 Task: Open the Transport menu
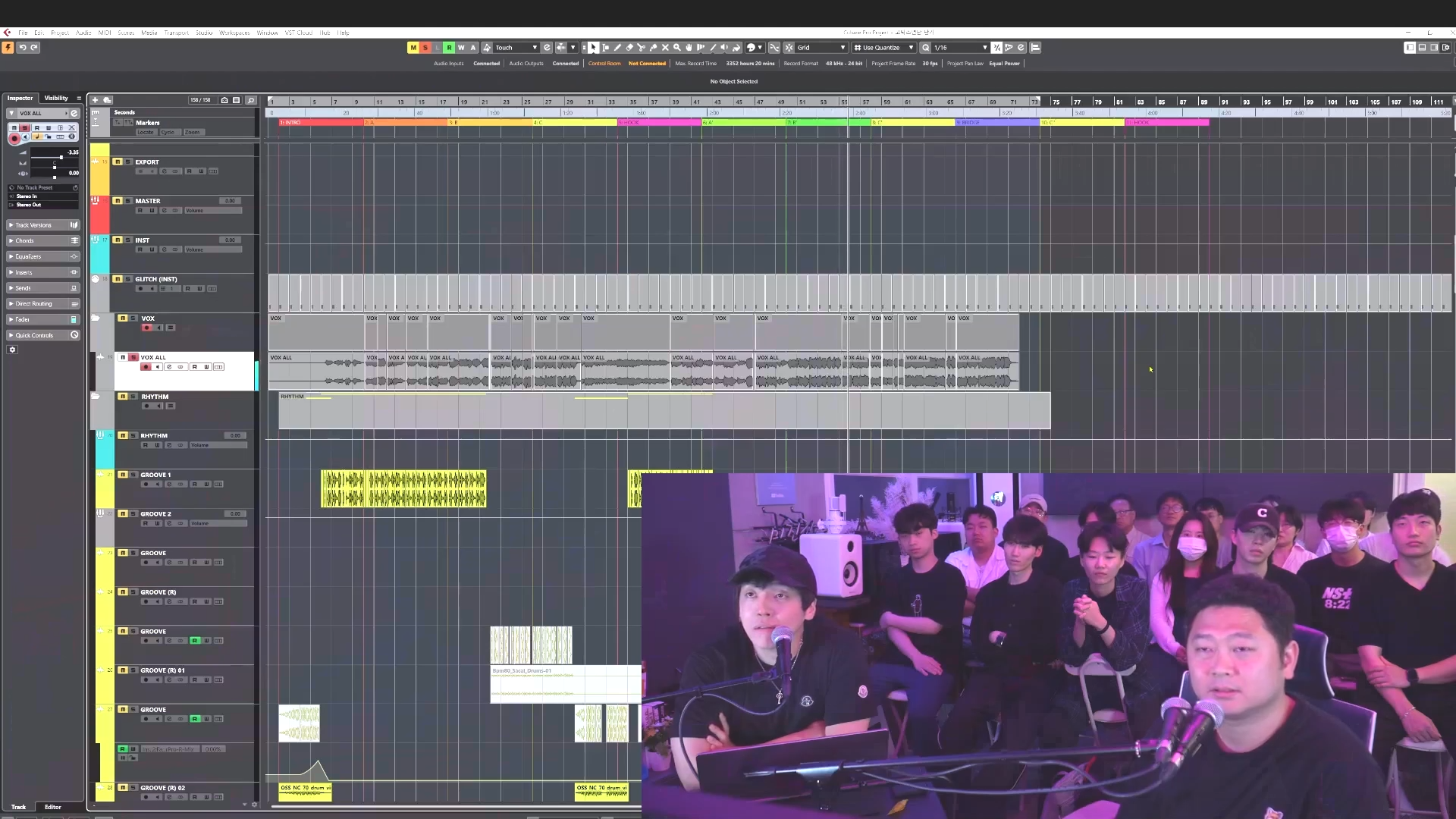point(176,33)
